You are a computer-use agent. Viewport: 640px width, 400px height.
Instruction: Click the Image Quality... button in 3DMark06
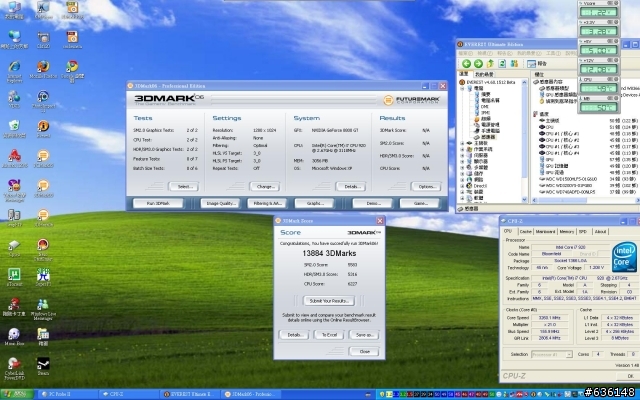click(220, 203)
